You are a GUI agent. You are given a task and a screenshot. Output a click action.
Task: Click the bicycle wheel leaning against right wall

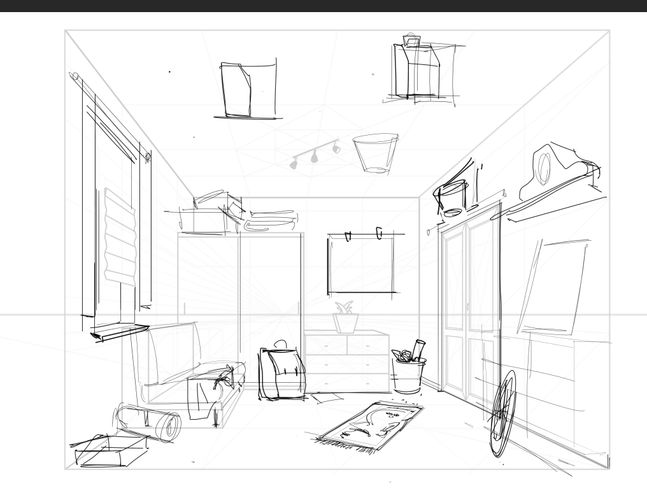pyautogui.click(x=503, y=413)
